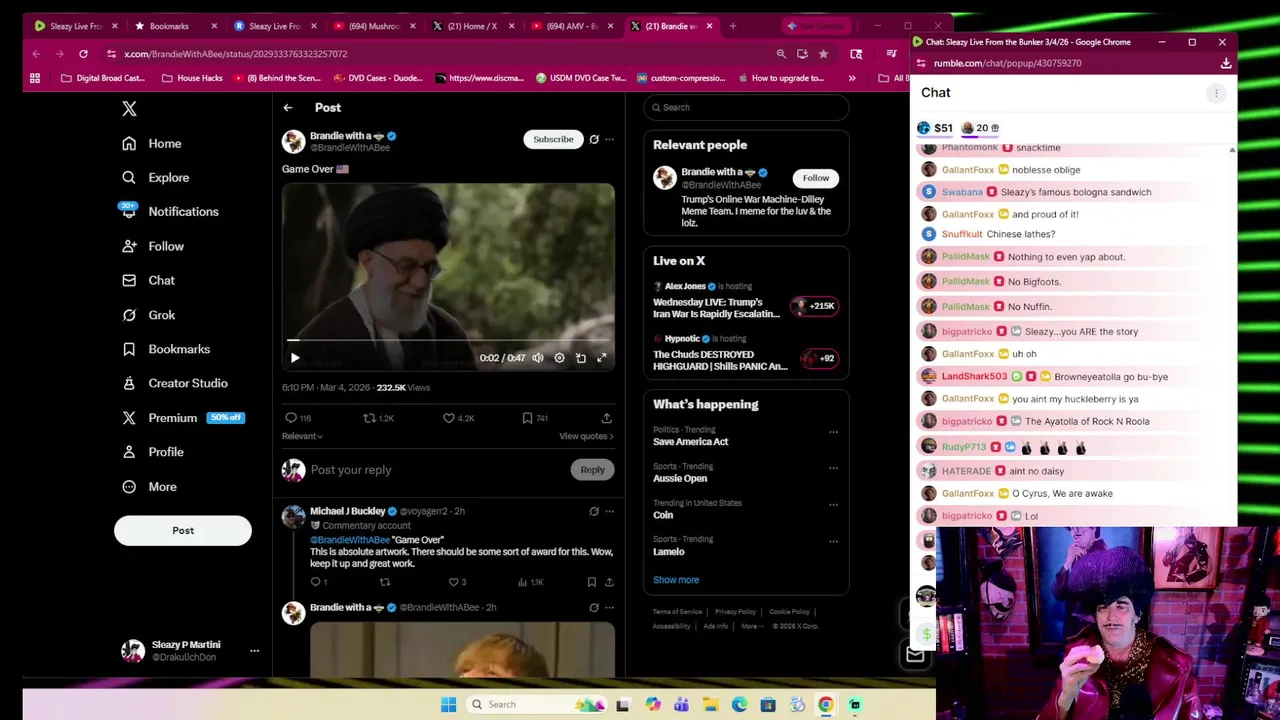Switch to the (694) Mushroom YouTube tab
1280x720 pixels.
pyautogui.click(x=373, y=26)
